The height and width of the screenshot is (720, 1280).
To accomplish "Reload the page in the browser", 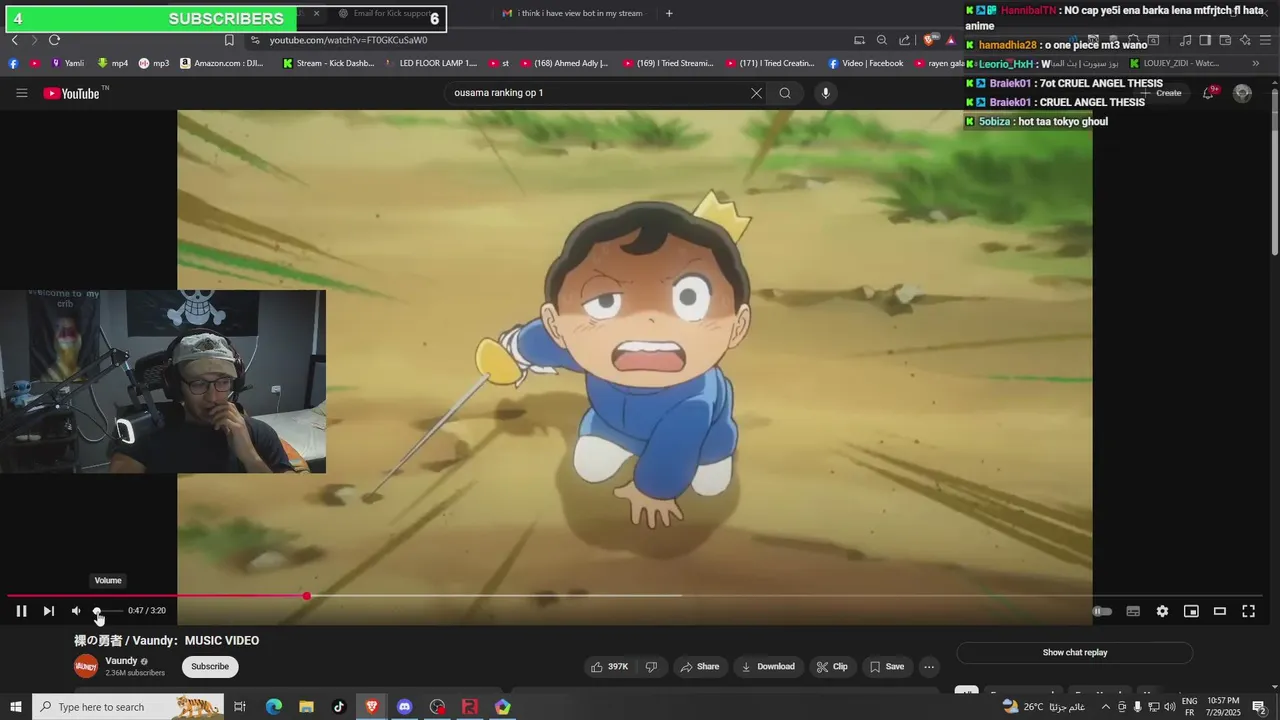I will 54,40.
